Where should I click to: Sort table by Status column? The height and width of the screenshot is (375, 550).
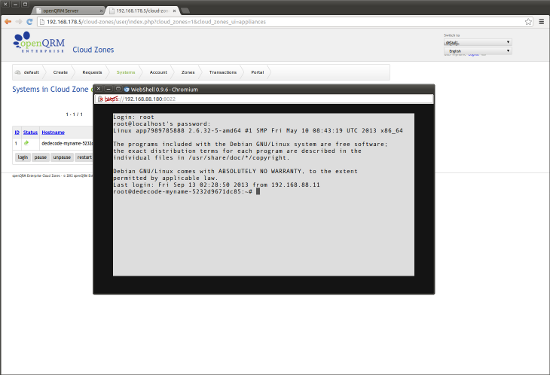pos(30,132)
